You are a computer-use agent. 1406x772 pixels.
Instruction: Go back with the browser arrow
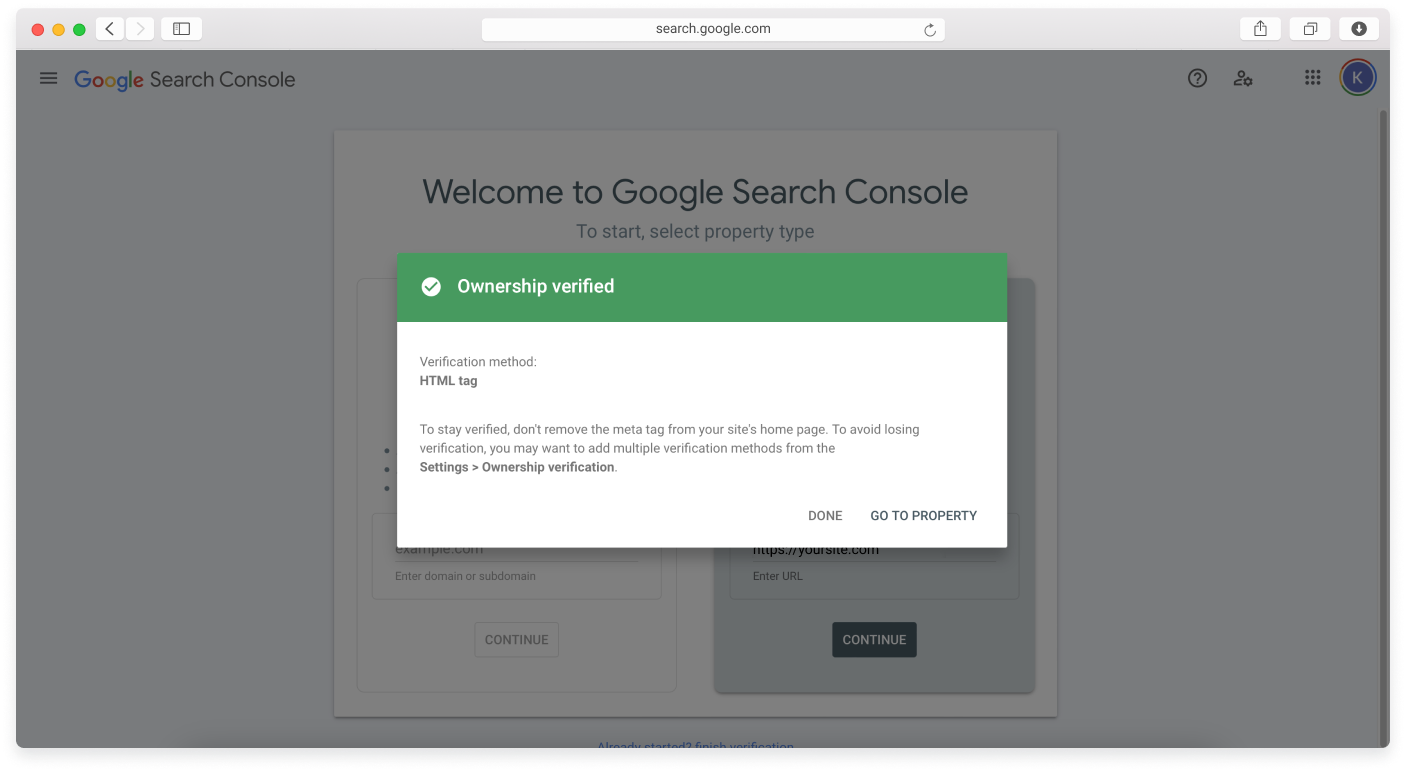point(110,29)
